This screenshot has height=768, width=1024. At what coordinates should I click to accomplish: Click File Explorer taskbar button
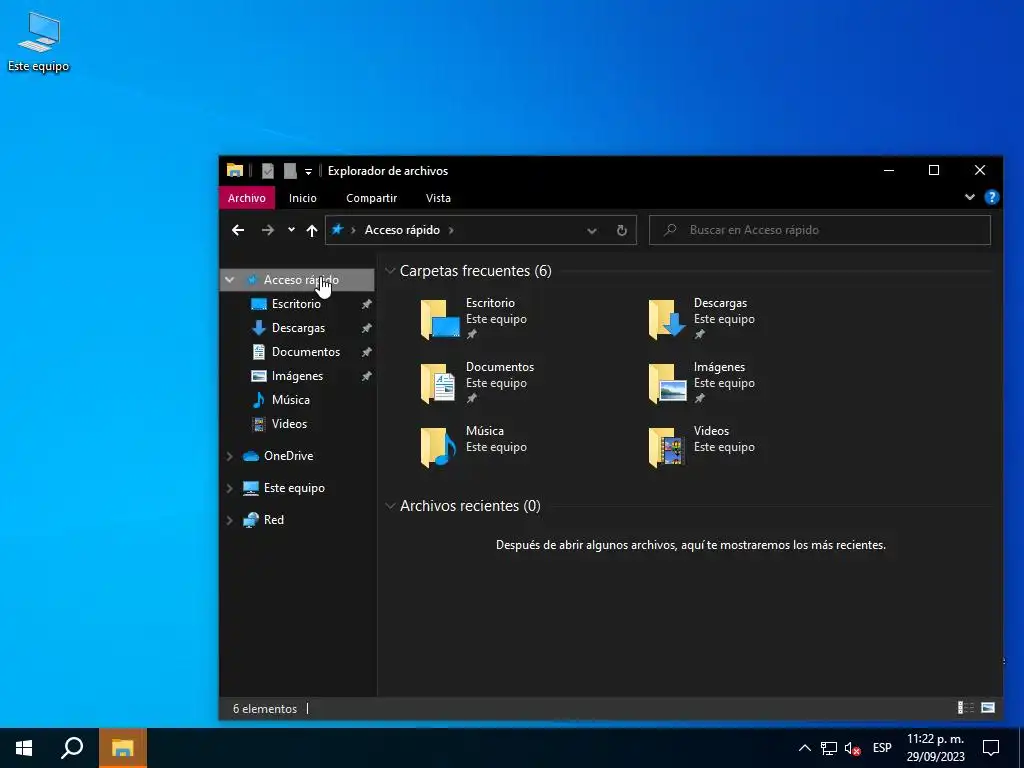click(x=122, y=748)
